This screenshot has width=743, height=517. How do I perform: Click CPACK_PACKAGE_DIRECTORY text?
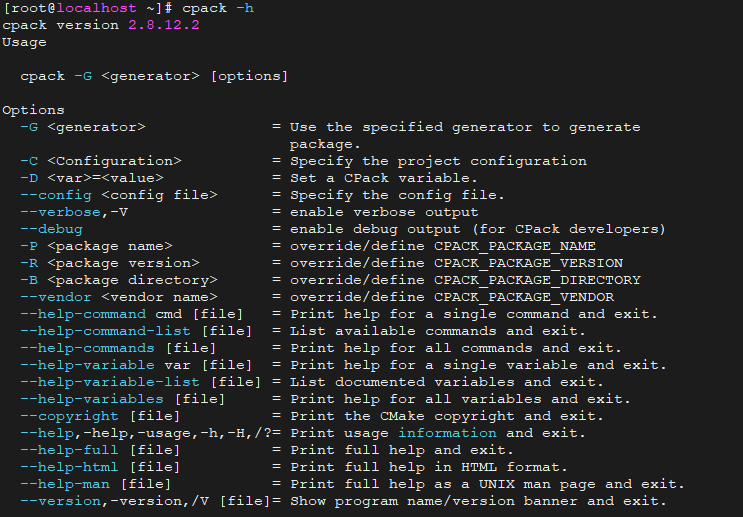pyautogui.click(x=537, y=280)
